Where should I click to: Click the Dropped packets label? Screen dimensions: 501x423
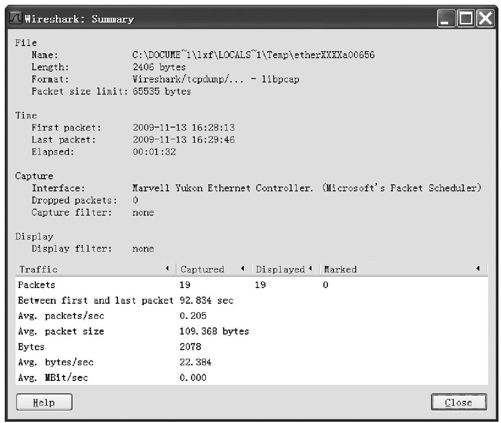pos(74,200)
